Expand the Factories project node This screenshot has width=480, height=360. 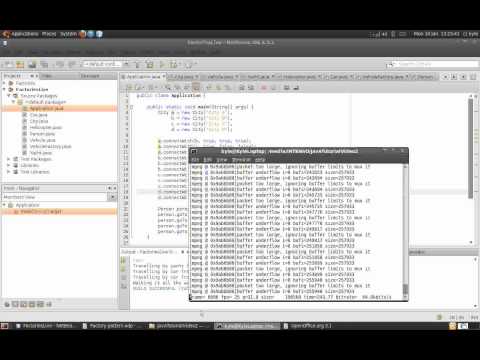pyautogui.click(x=4, y=83)
